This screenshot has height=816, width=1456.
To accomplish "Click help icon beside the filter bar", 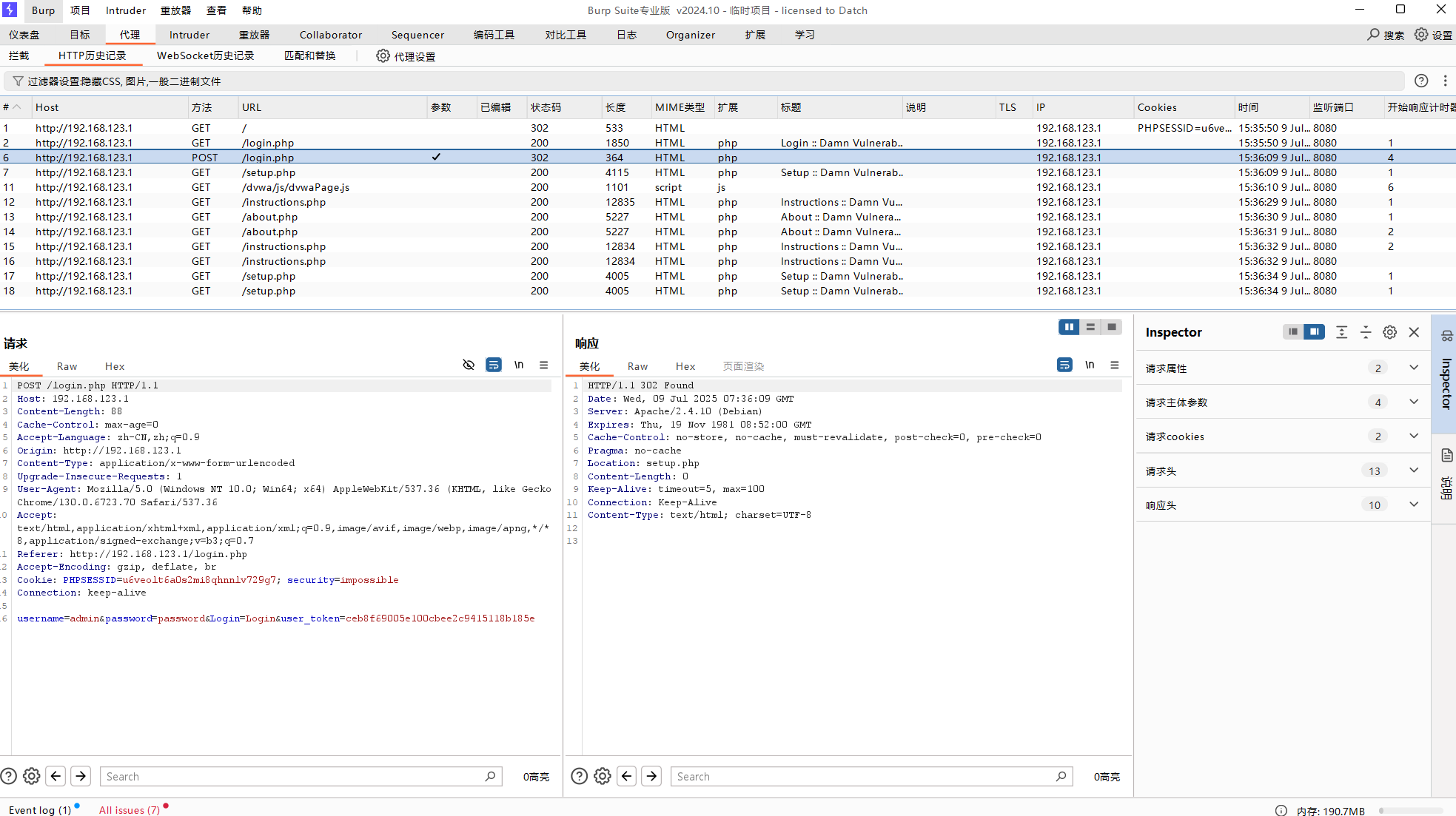I will [1420, 81].
